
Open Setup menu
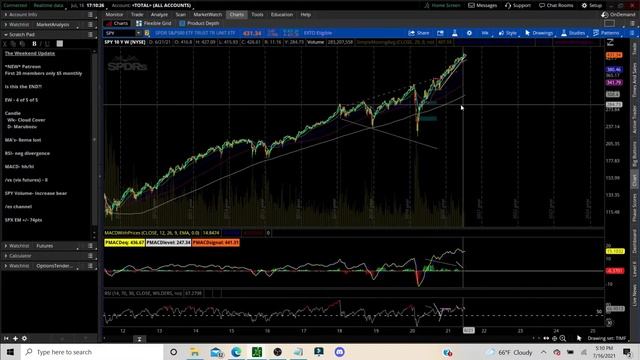592,5
